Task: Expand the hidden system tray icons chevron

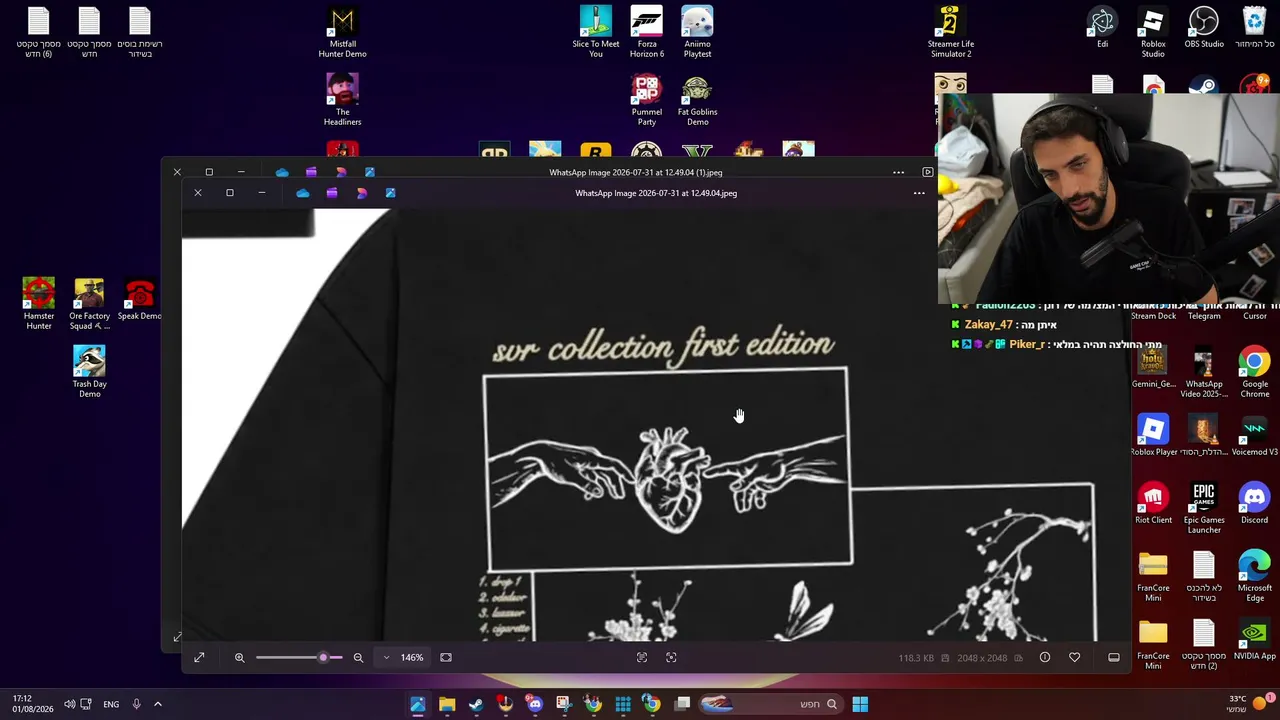Action: click(x=157, y=704)
